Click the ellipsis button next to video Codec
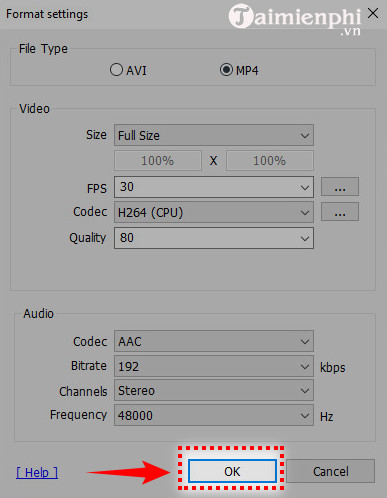The width and height of the screenshot is (387, 498). tap(340, 212)
